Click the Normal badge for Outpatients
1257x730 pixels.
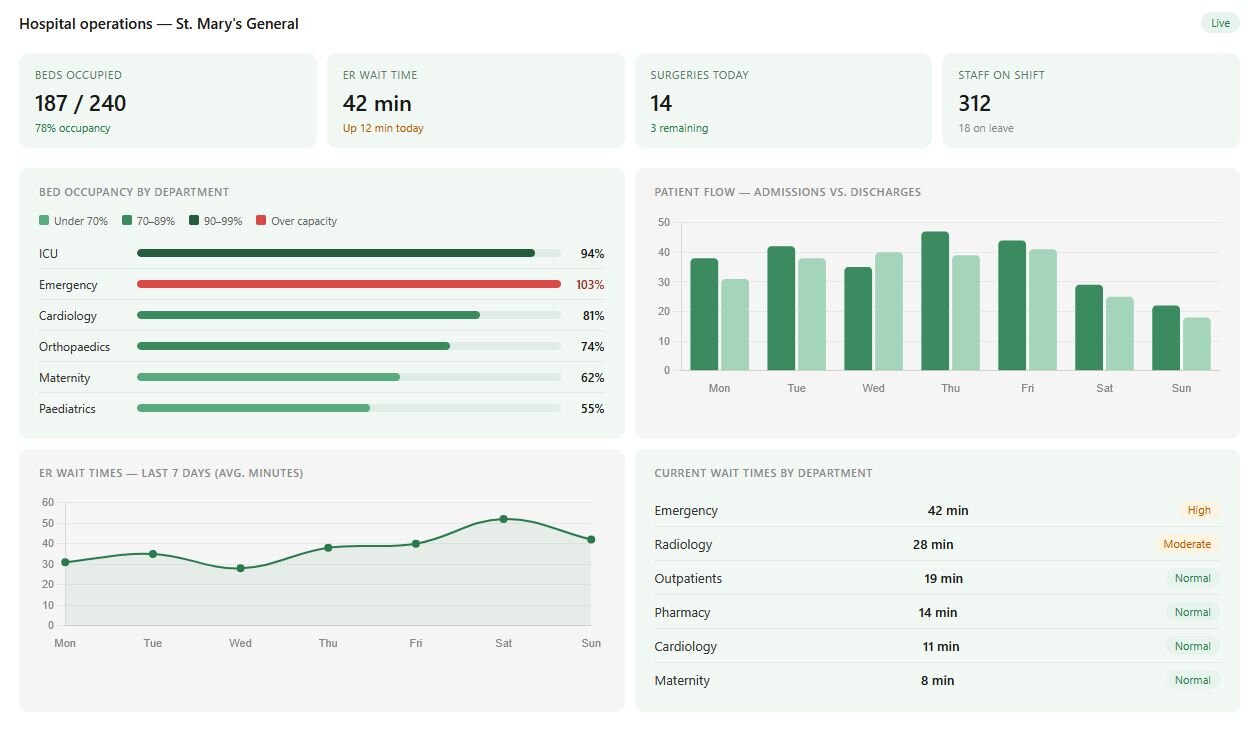1192,578
